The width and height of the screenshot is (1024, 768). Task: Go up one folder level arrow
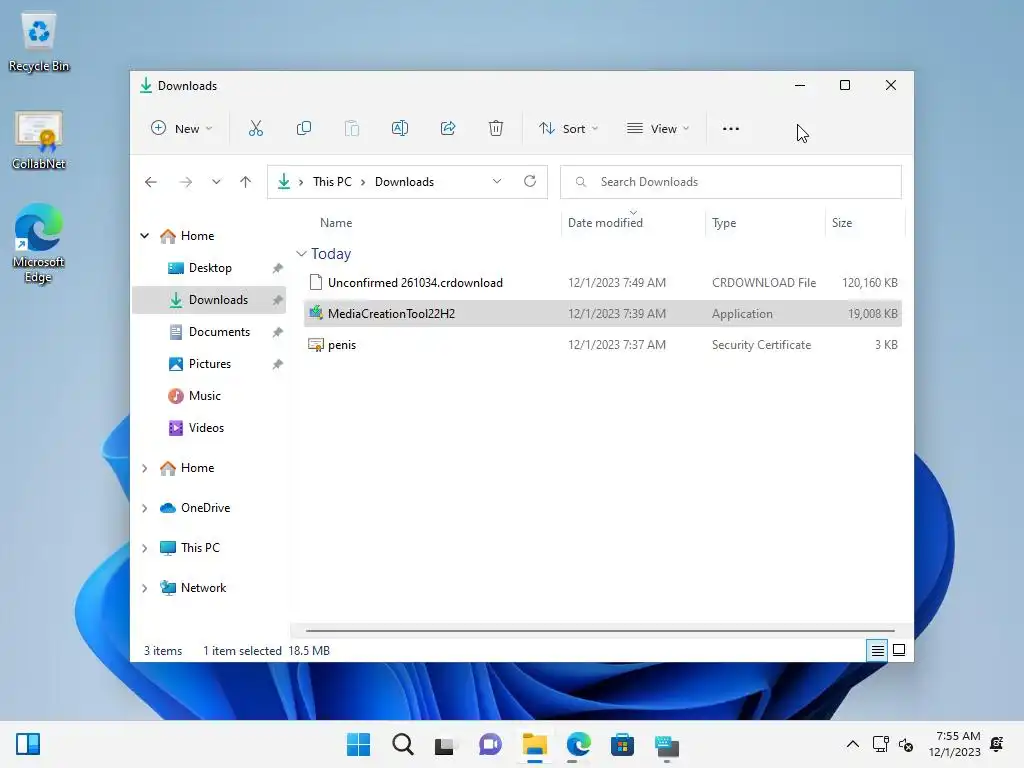tap(246, 182)
